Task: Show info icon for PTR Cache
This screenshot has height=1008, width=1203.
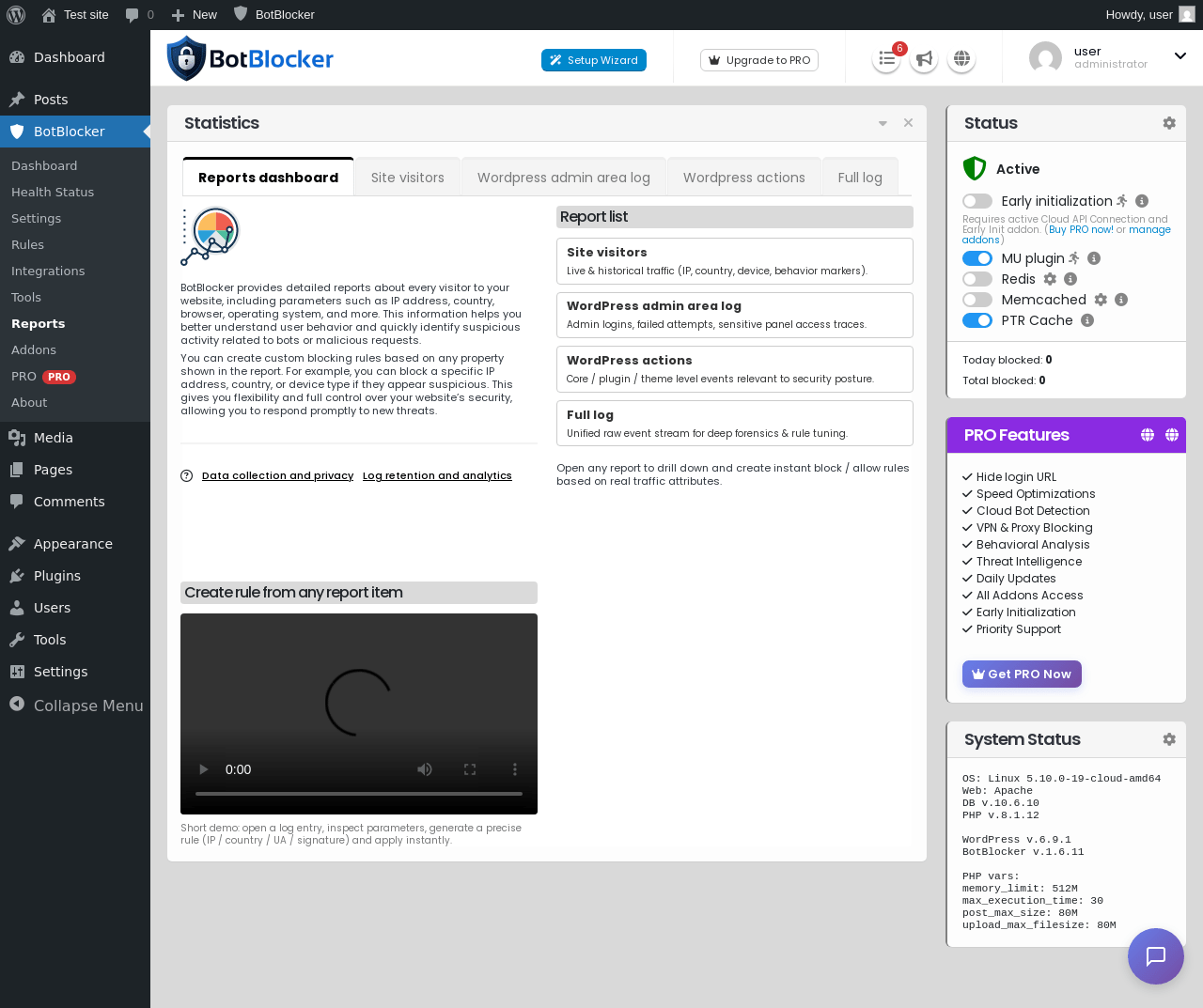Action: pos(1087,320)
